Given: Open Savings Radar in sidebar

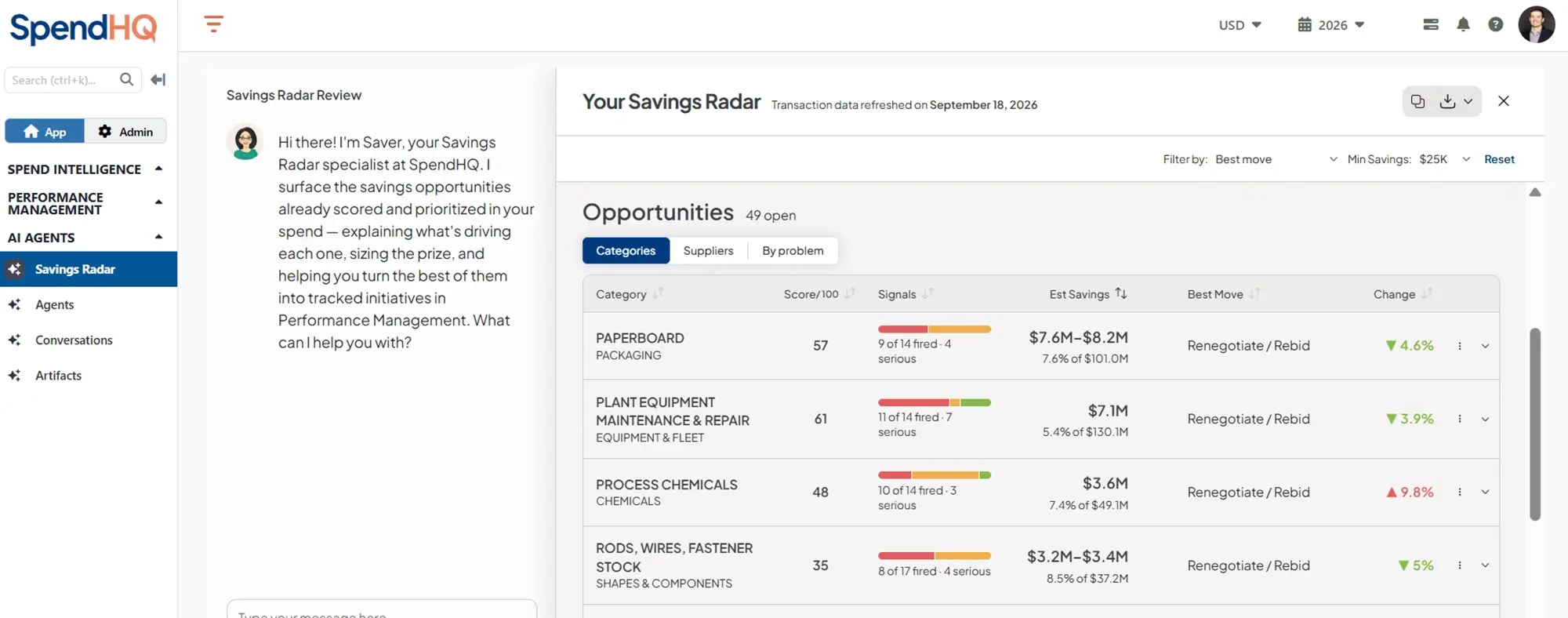Looking at the screenshot, I should 89,269.
